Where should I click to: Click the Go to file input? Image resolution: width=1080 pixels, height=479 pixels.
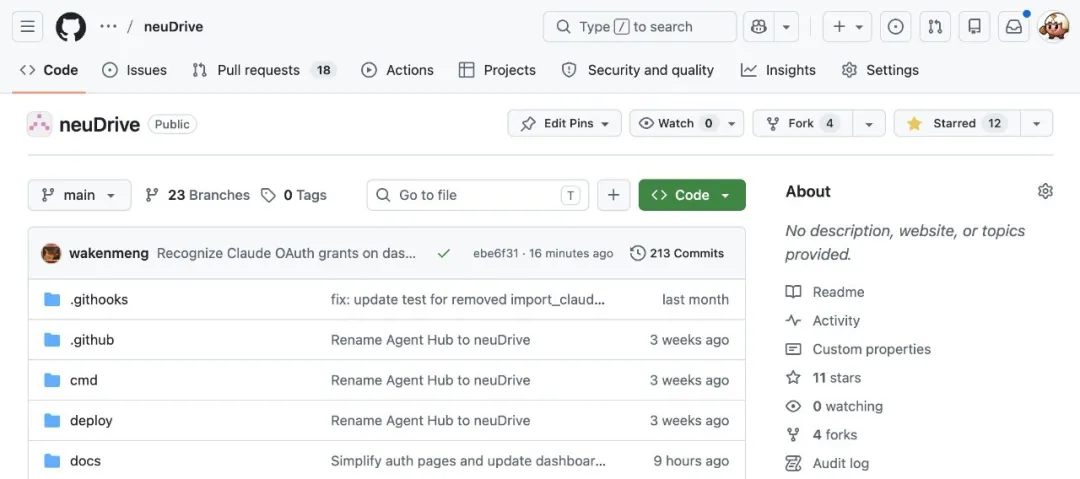tap(477, 195)
